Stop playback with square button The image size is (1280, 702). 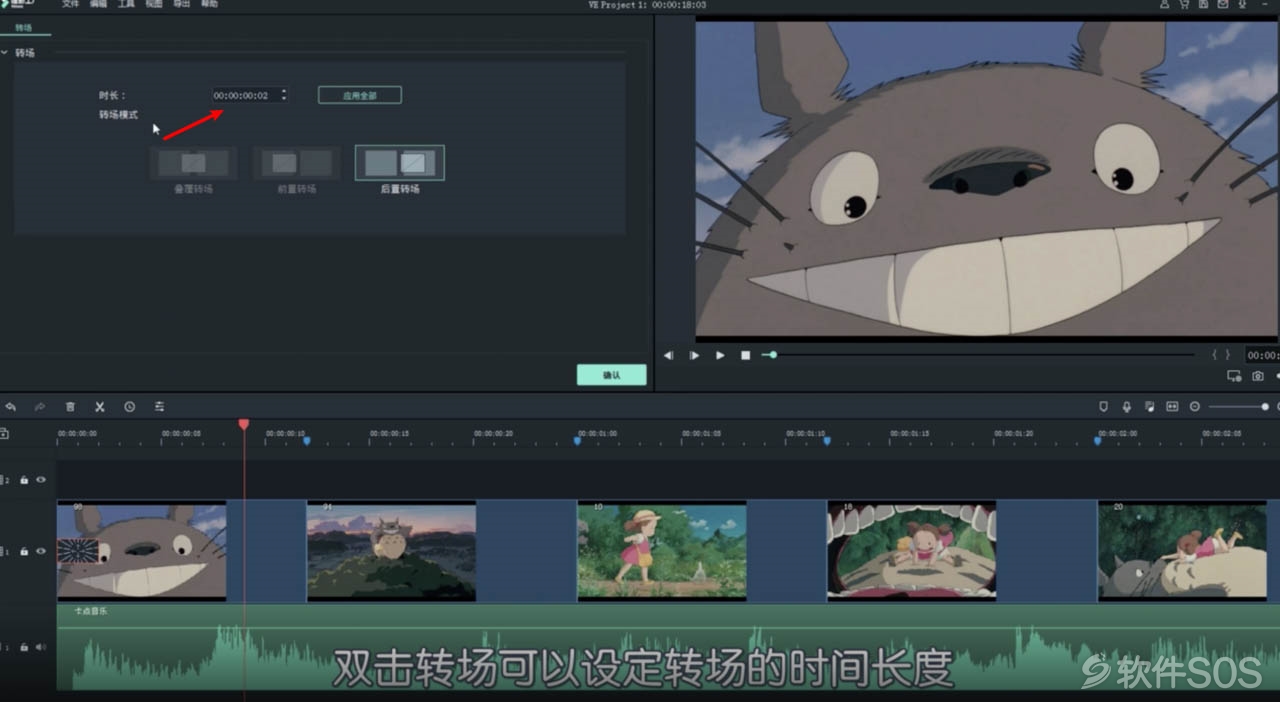coord(745,355)
